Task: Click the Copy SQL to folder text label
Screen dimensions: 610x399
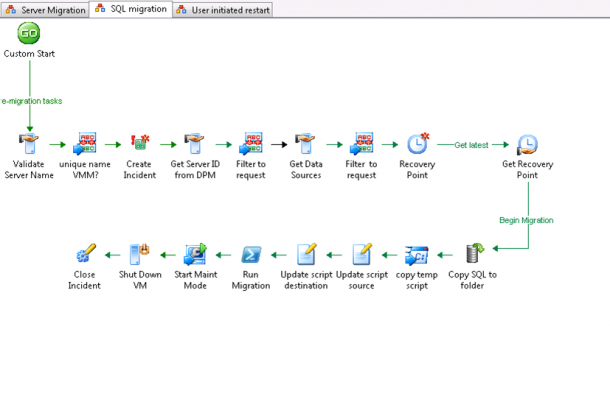Action: click(472, 280)
